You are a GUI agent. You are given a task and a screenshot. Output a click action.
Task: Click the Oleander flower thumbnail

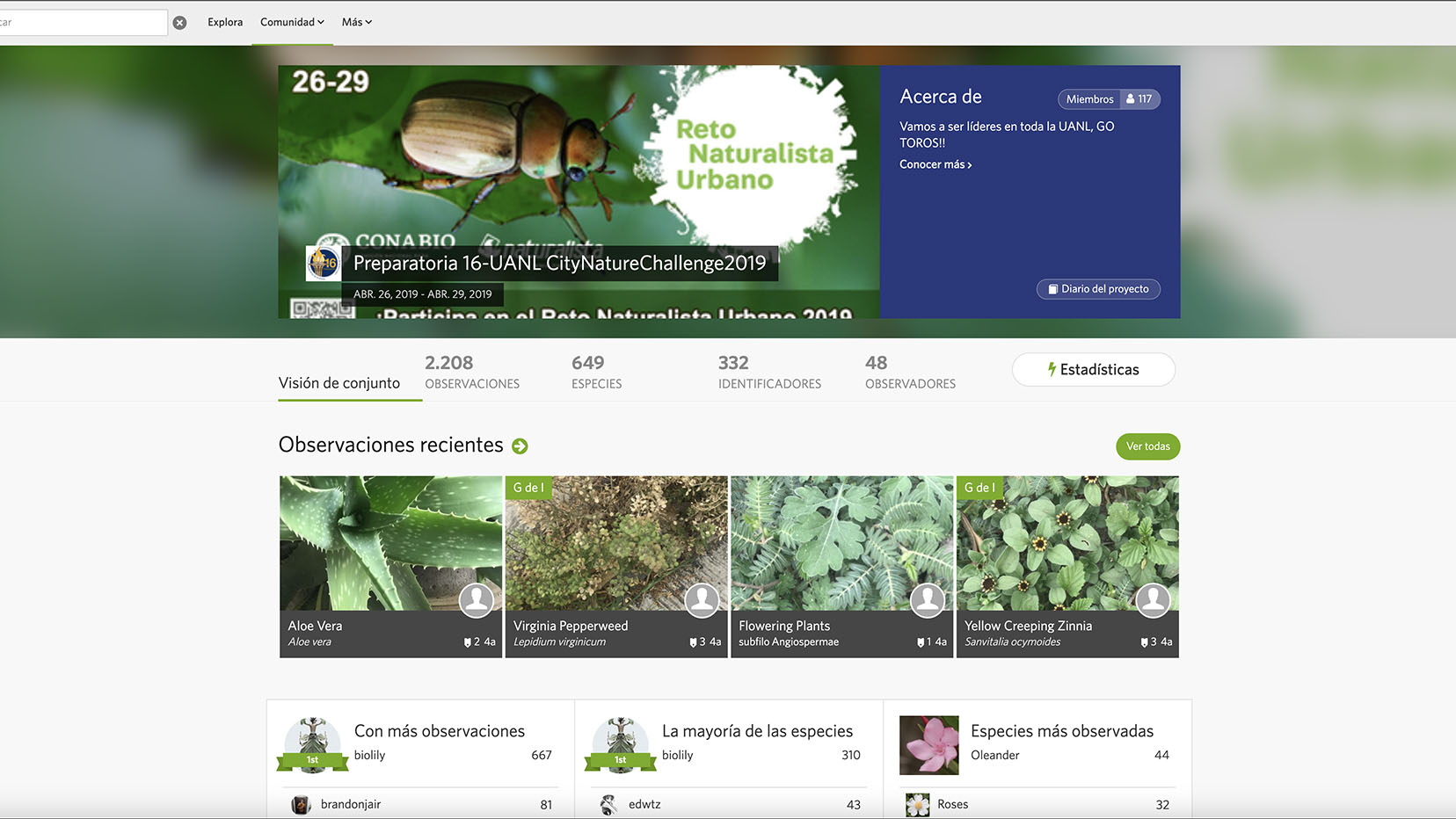click(928, 744)
